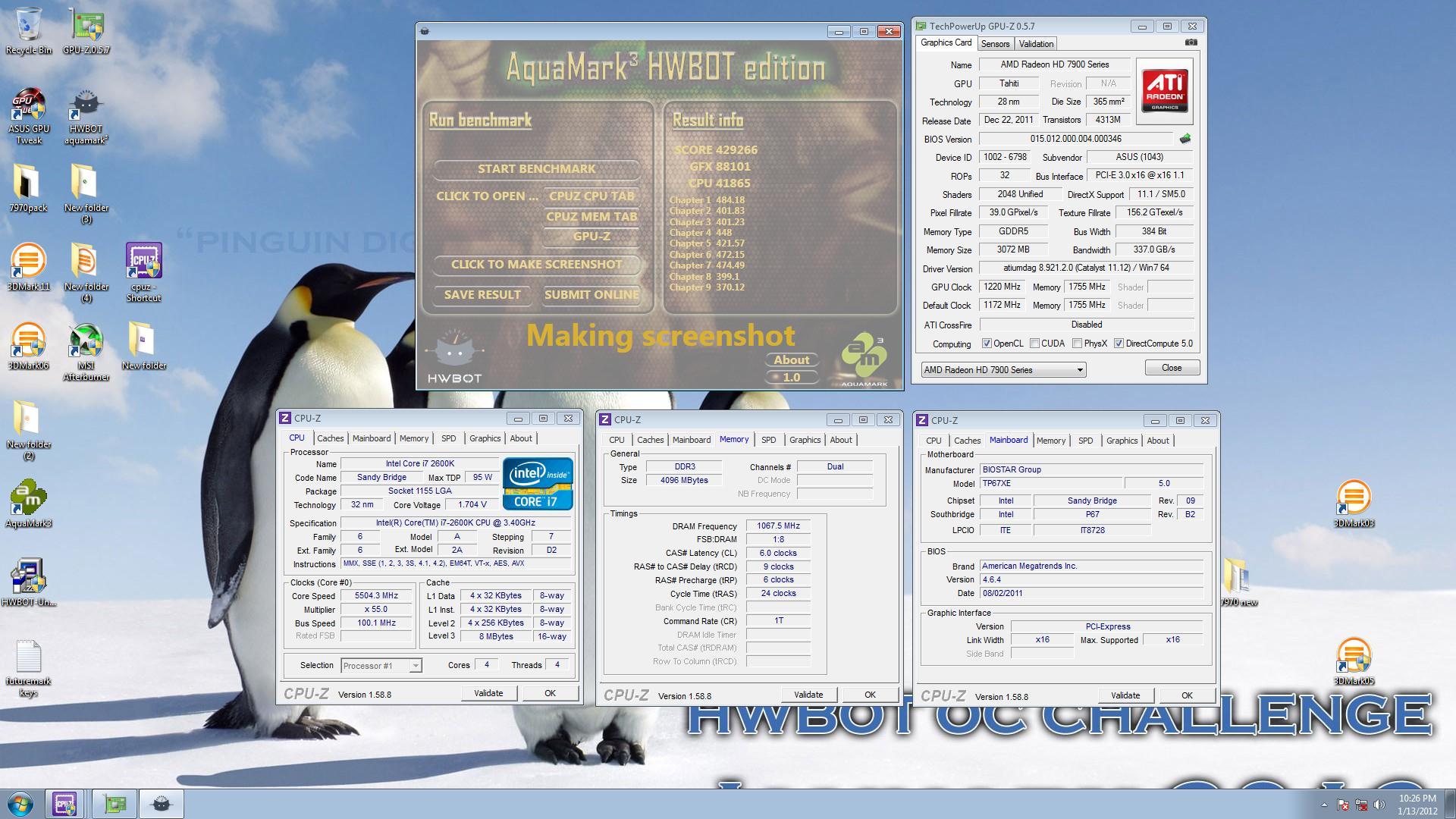Open New folder (2) on desktop
1456x819 pixels.
tap(29, 431)
